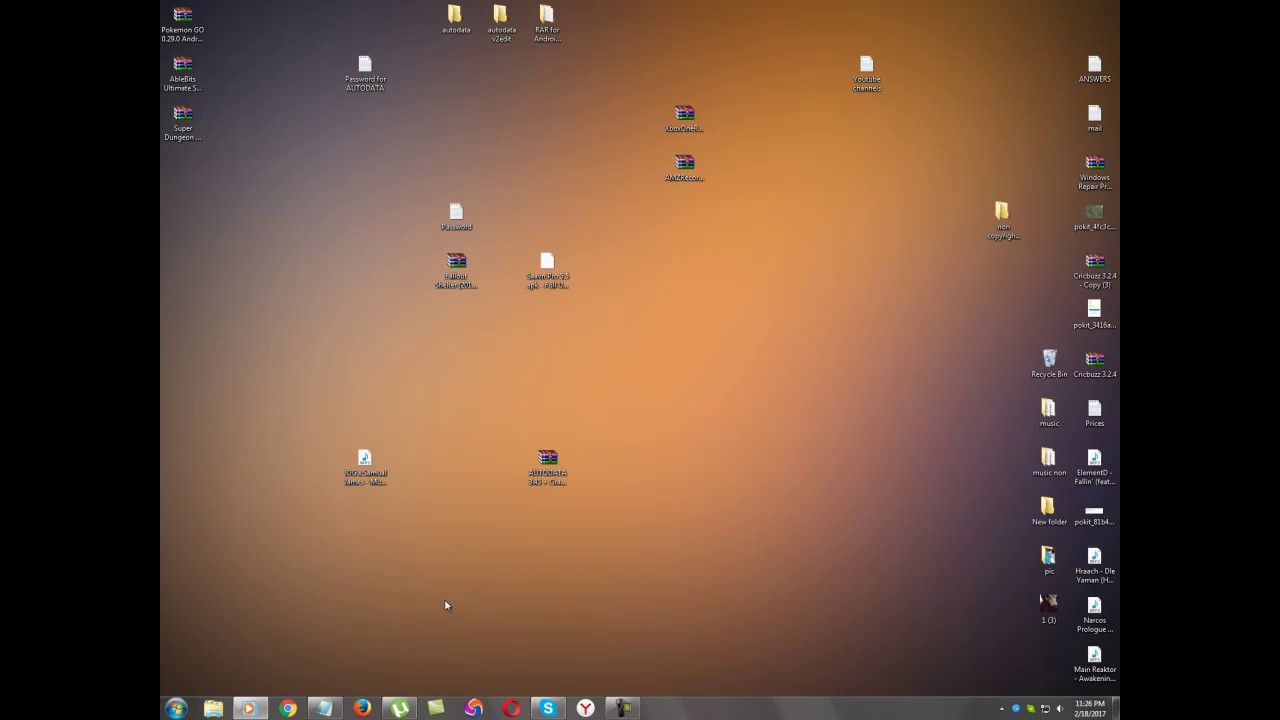Select the AbleBits Ultimate archive icon
This screenshot has width=1280, height=720.
[x=183, y=74]
